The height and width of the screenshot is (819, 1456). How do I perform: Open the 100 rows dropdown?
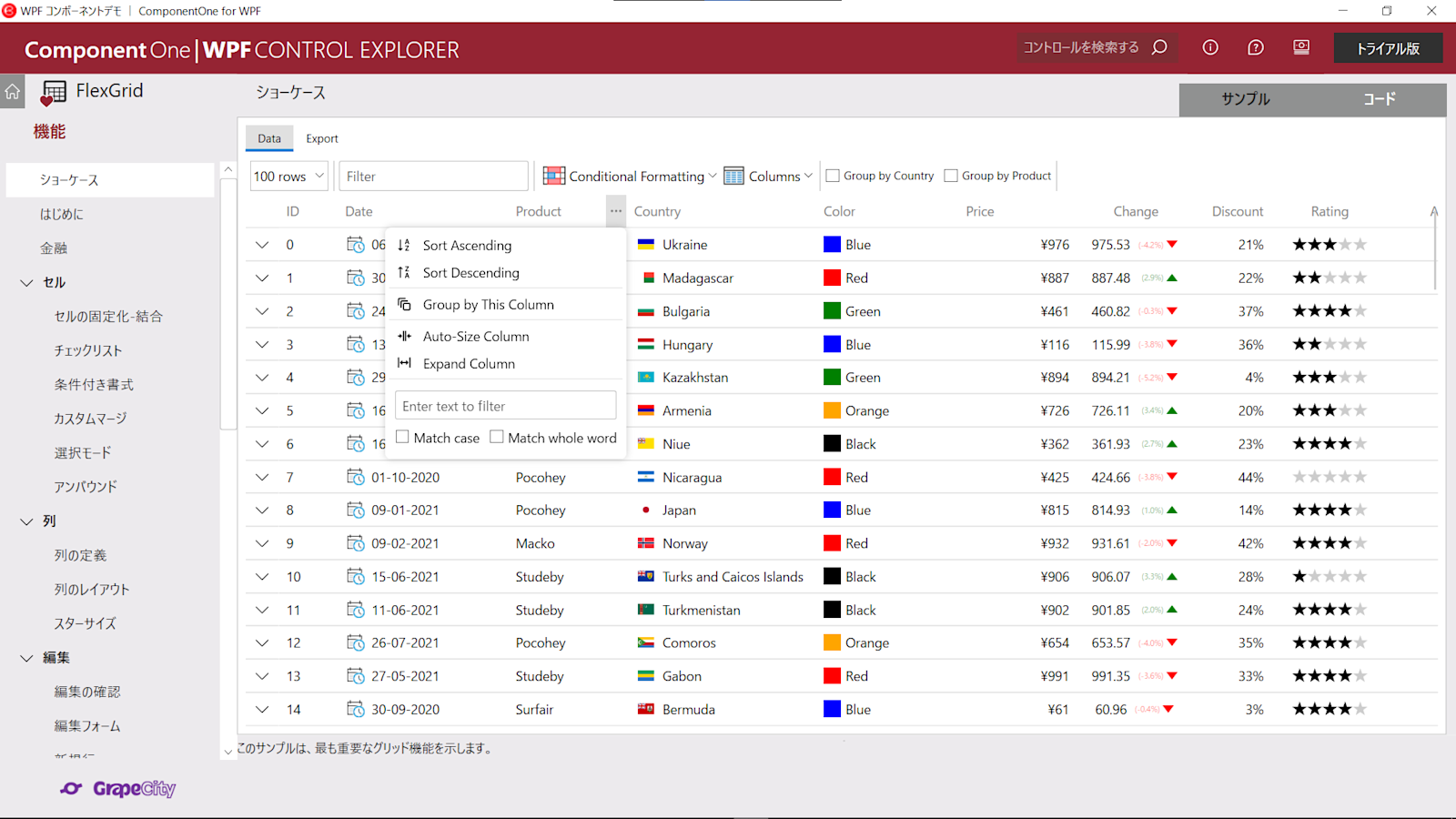pos(288,176)
